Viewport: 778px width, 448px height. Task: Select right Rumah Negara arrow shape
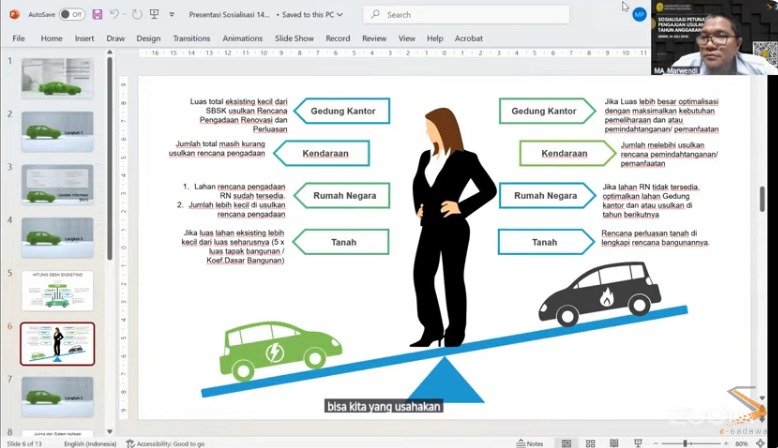(547, 195)
